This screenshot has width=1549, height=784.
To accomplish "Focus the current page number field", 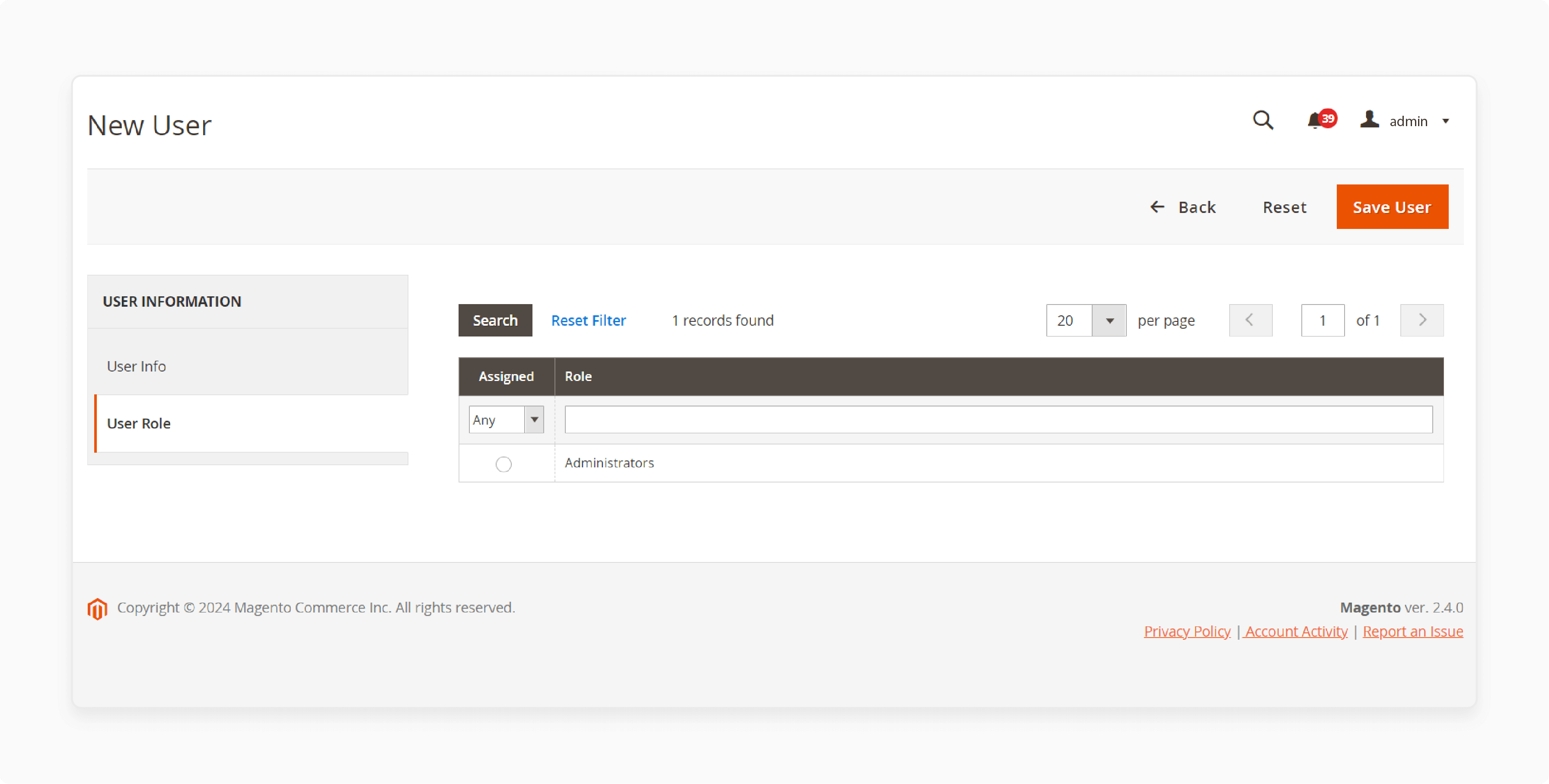I will (1322, 320).
